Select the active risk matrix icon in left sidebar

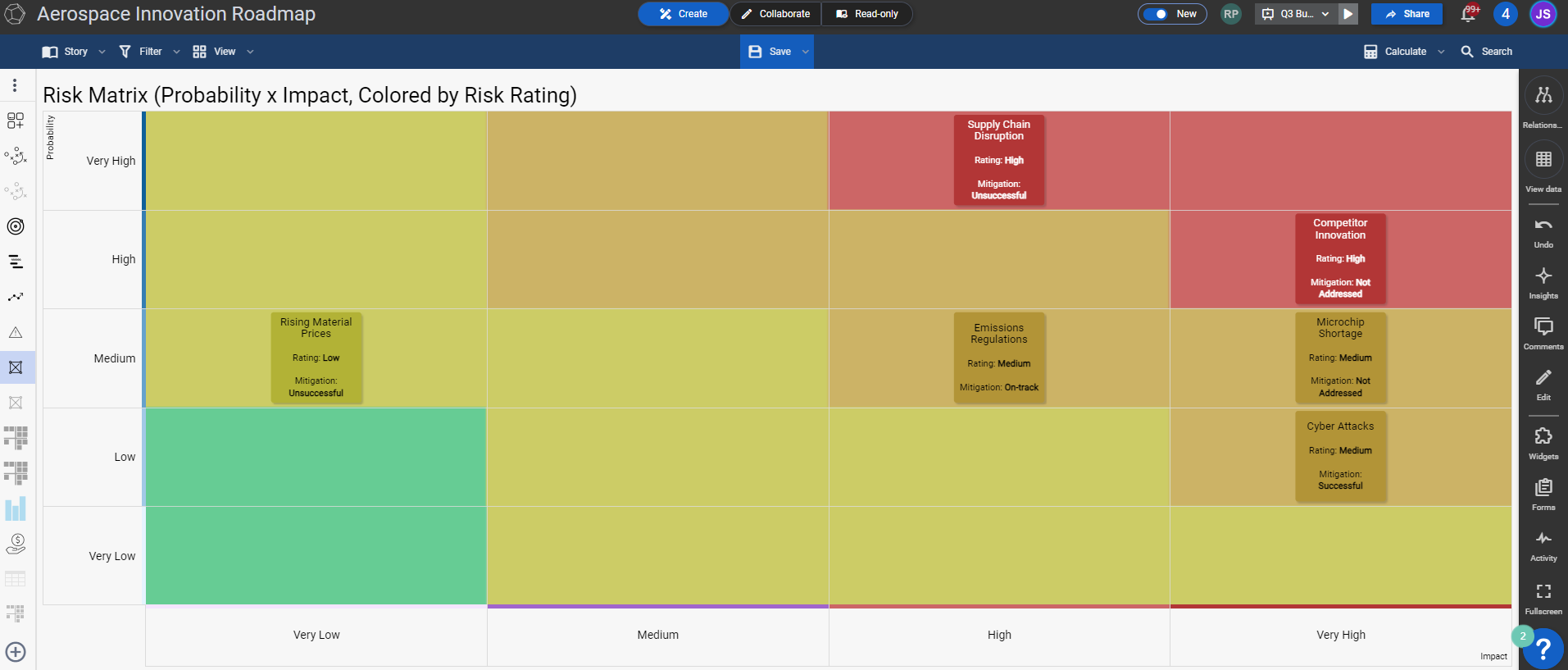point(16,367)
